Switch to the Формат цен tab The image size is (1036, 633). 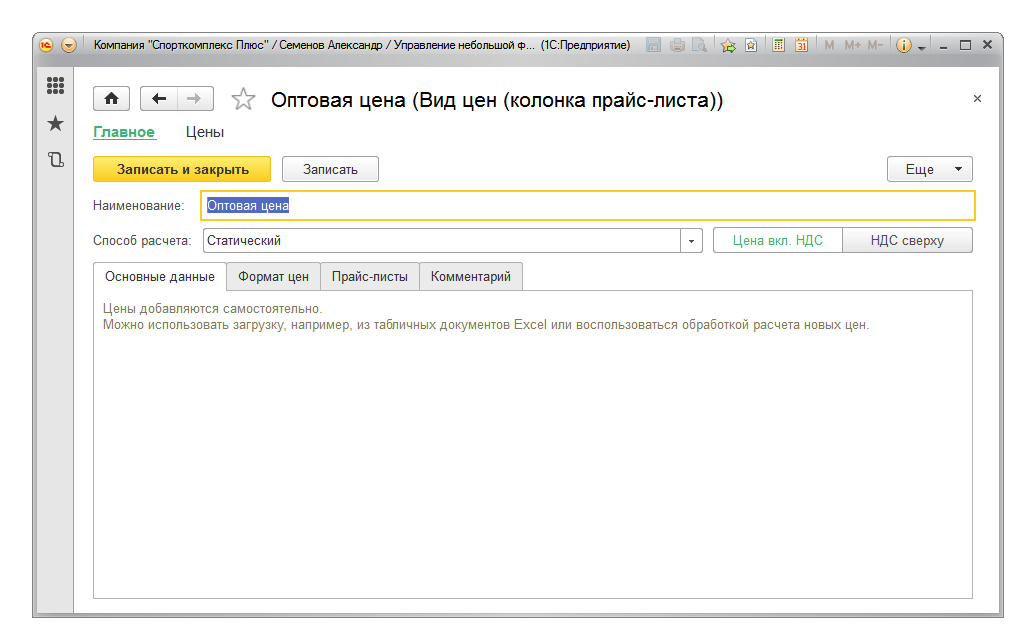(274, 277)
